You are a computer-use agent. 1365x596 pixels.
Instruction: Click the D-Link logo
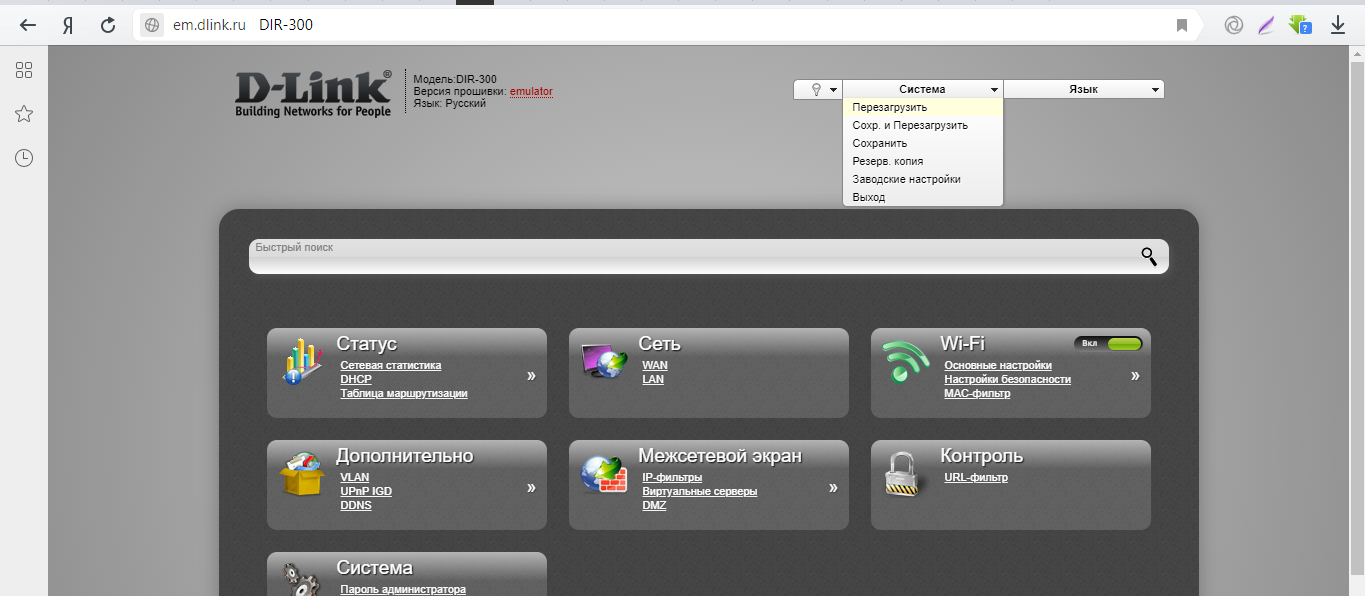tap(313, 95)
